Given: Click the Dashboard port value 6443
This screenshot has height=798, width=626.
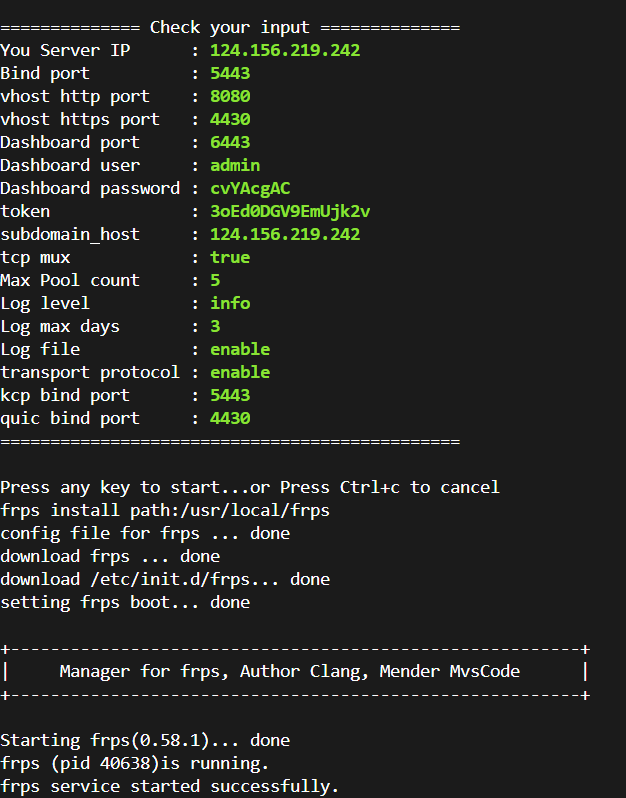Looking at the screenshot, I should [x=230, y=142].
